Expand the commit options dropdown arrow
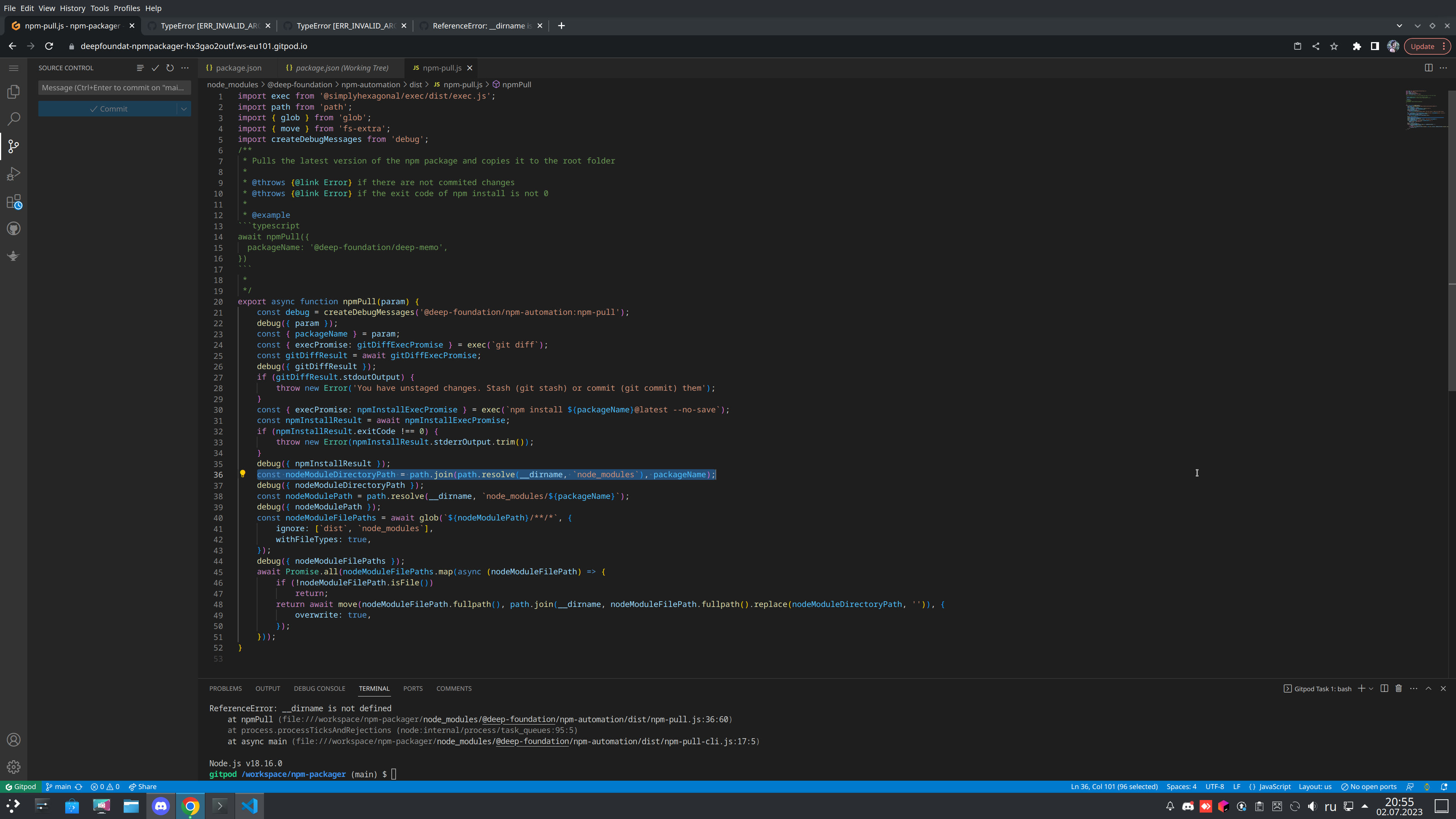This screenshot has height=819, width=1456. click(184, 108)
